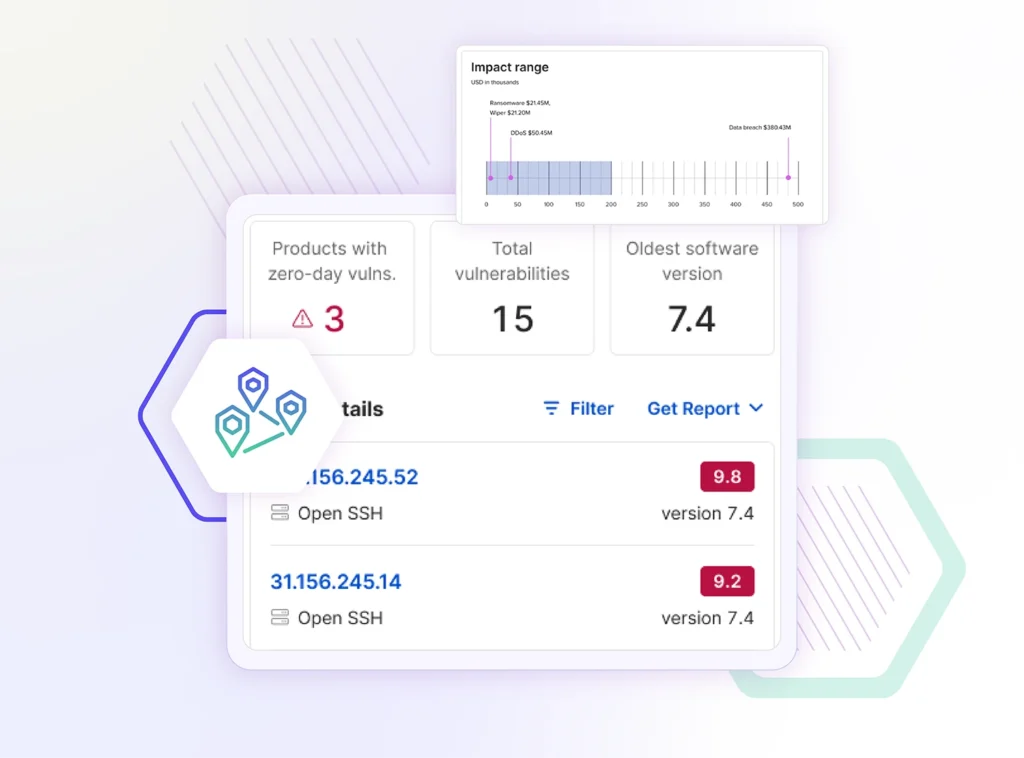Select the Products with zero-day vulns card
The height and width of the screenshot is (758, 1024).
click(330, 288)
